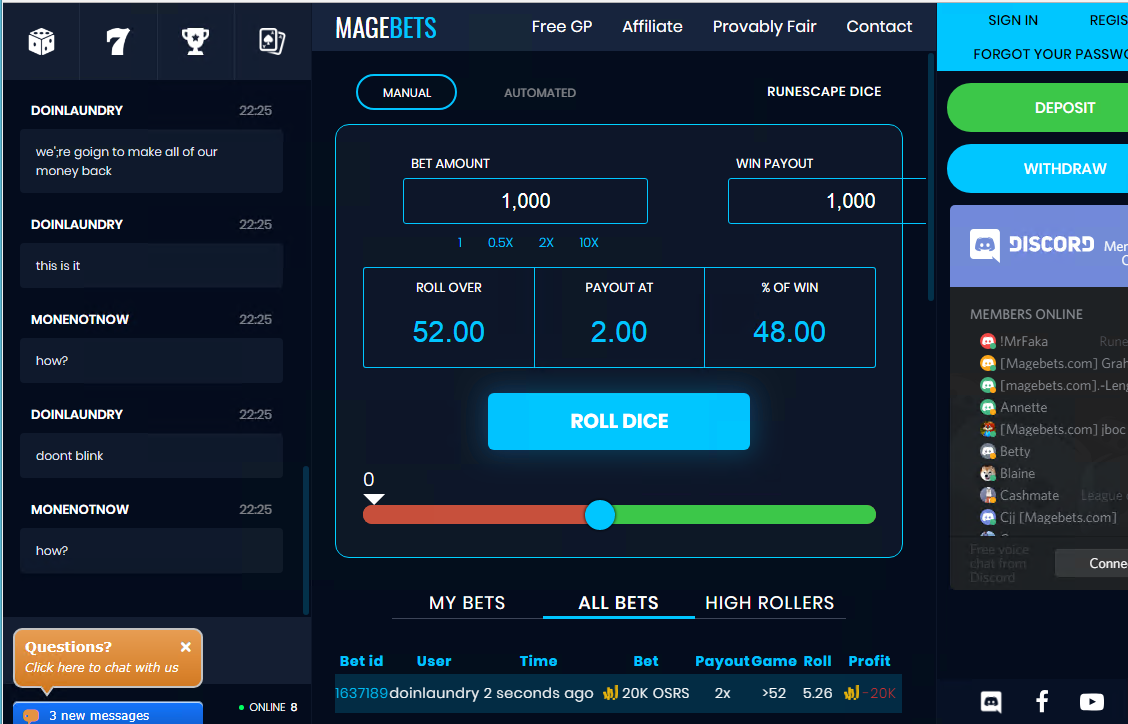Open the High Rollers tab

click(770, 602)
